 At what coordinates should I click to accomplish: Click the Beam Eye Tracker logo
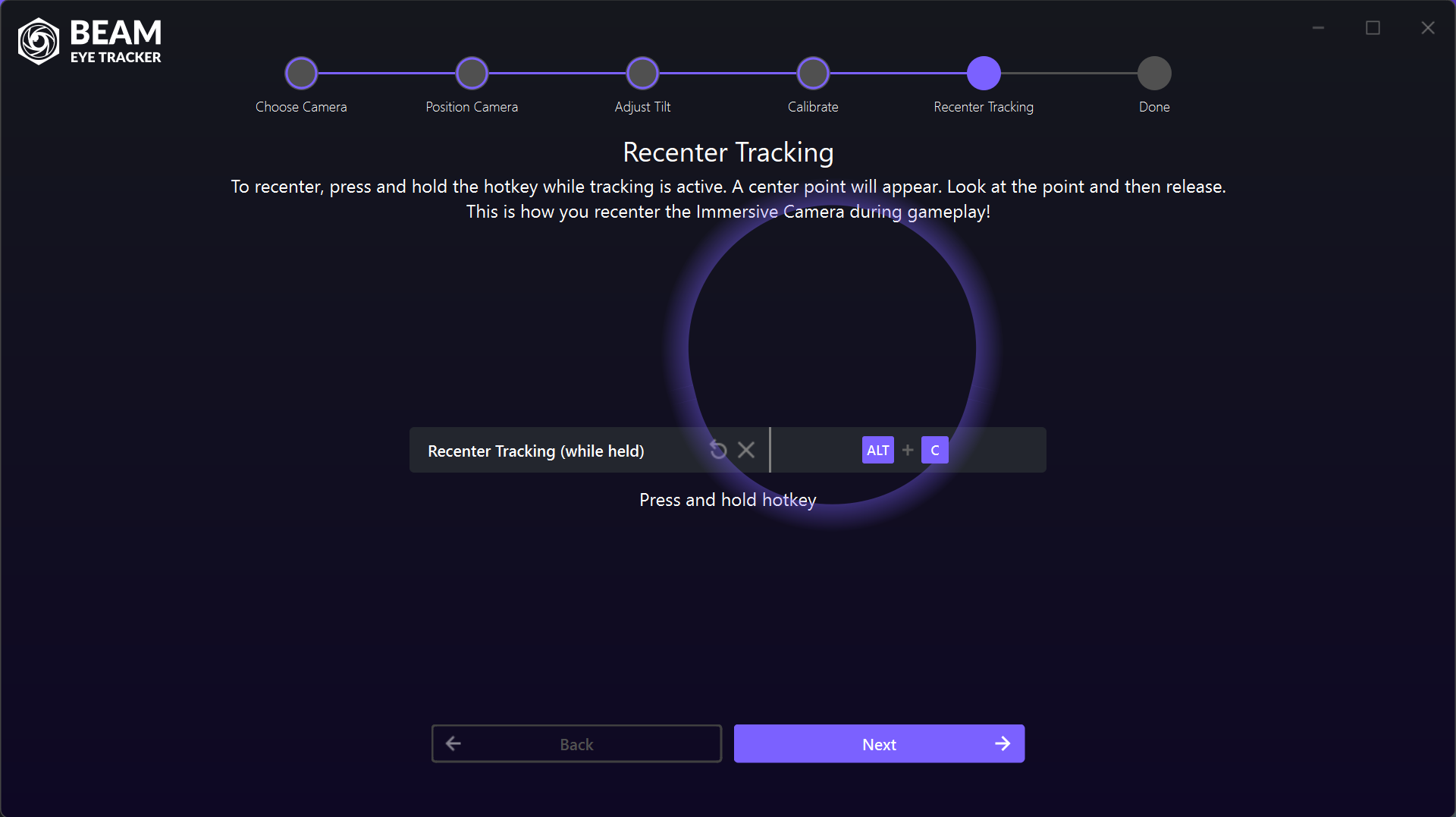click(x=89, y=41)
